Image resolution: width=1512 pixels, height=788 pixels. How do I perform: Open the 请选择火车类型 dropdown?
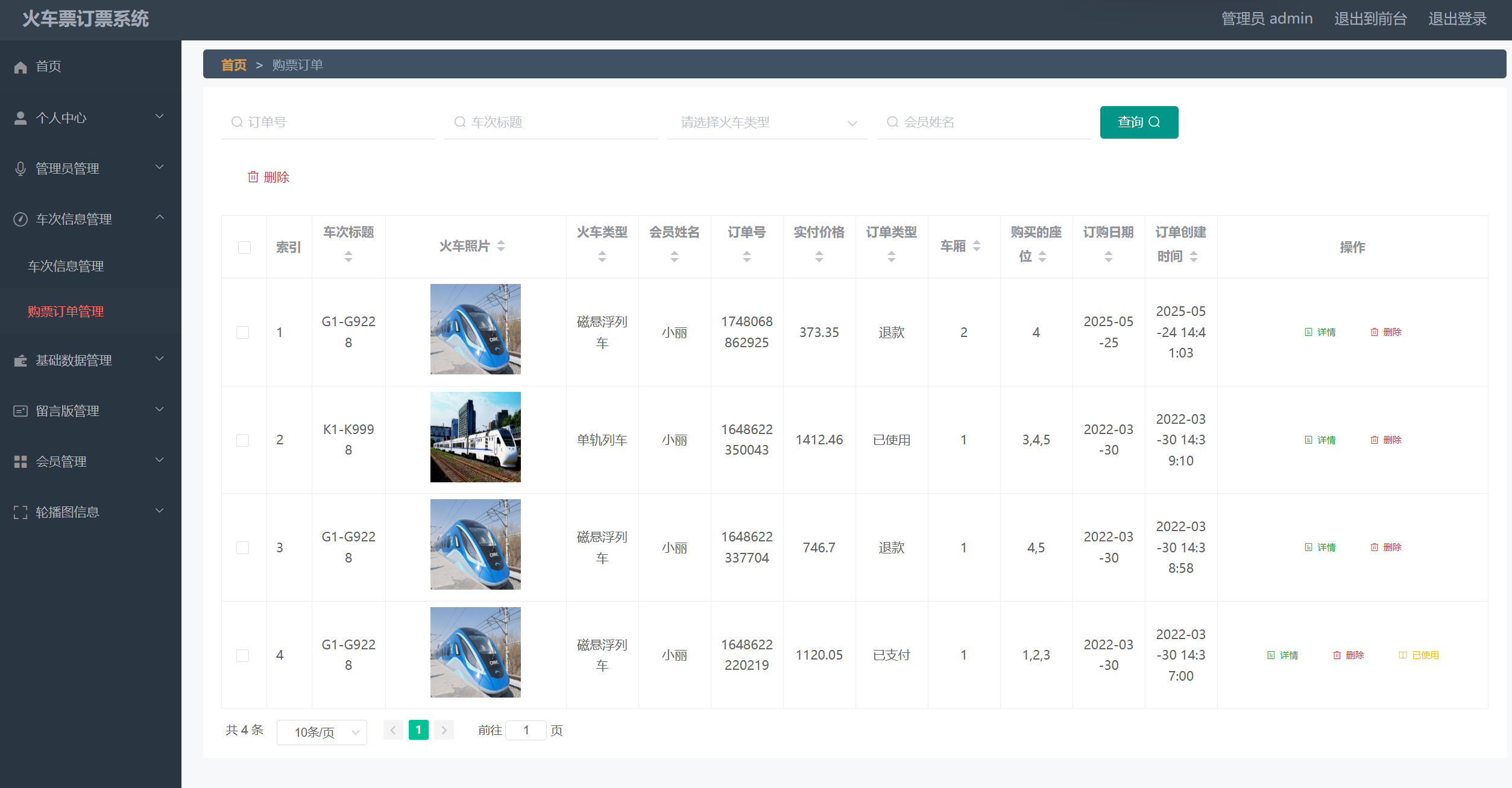click(767, 122)
